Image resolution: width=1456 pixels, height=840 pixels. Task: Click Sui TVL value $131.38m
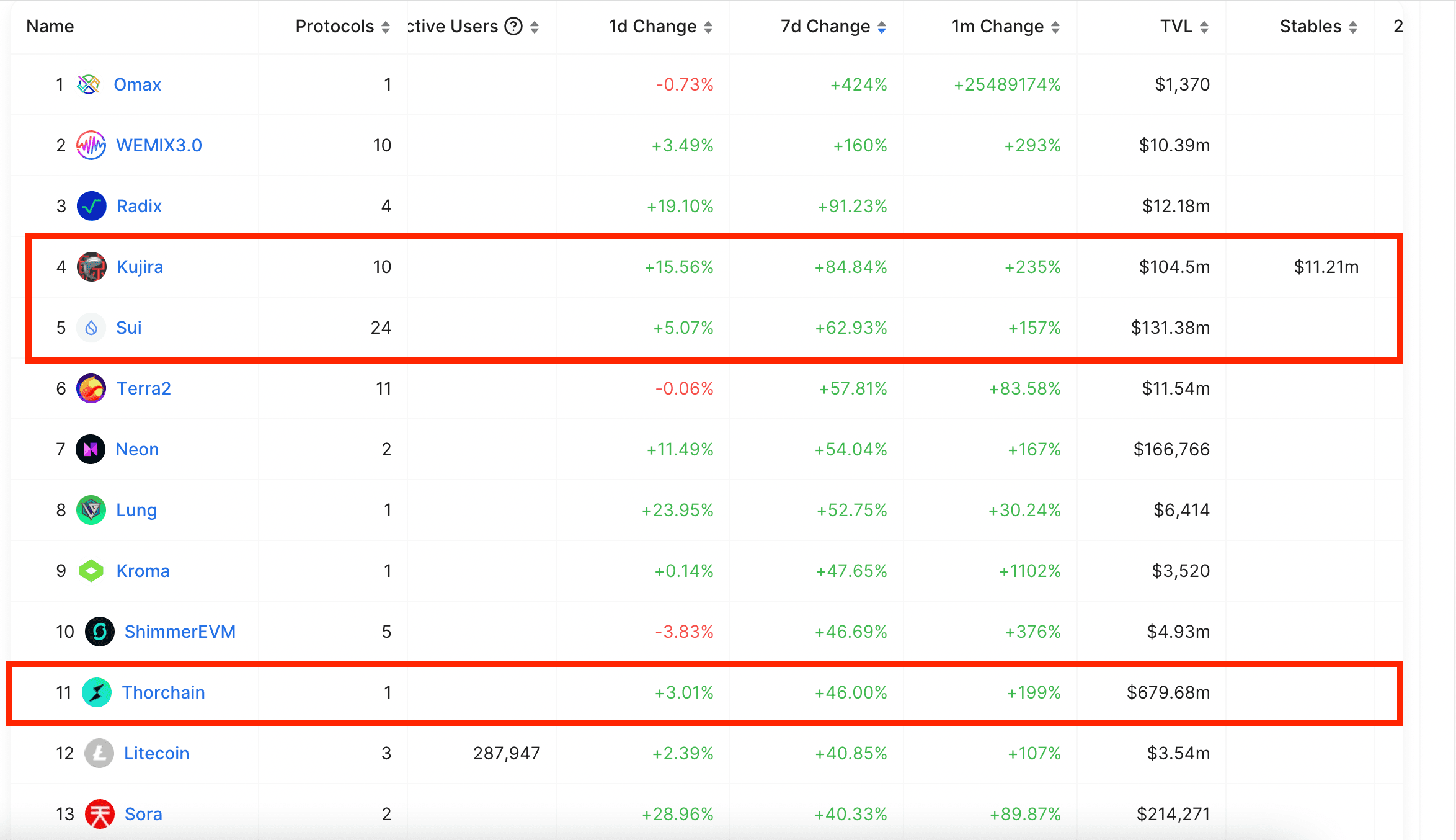[x=1170, y=328]
